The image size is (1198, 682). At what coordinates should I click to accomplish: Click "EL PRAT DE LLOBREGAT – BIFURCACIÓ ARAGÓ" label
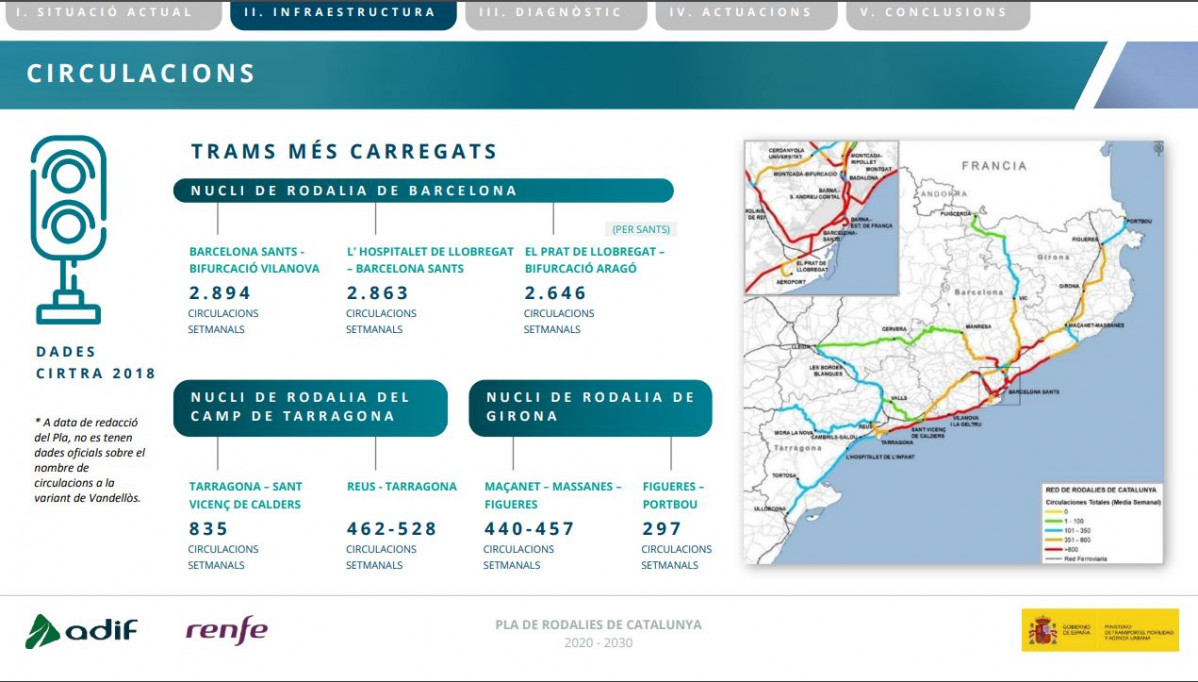click(594, 260)
